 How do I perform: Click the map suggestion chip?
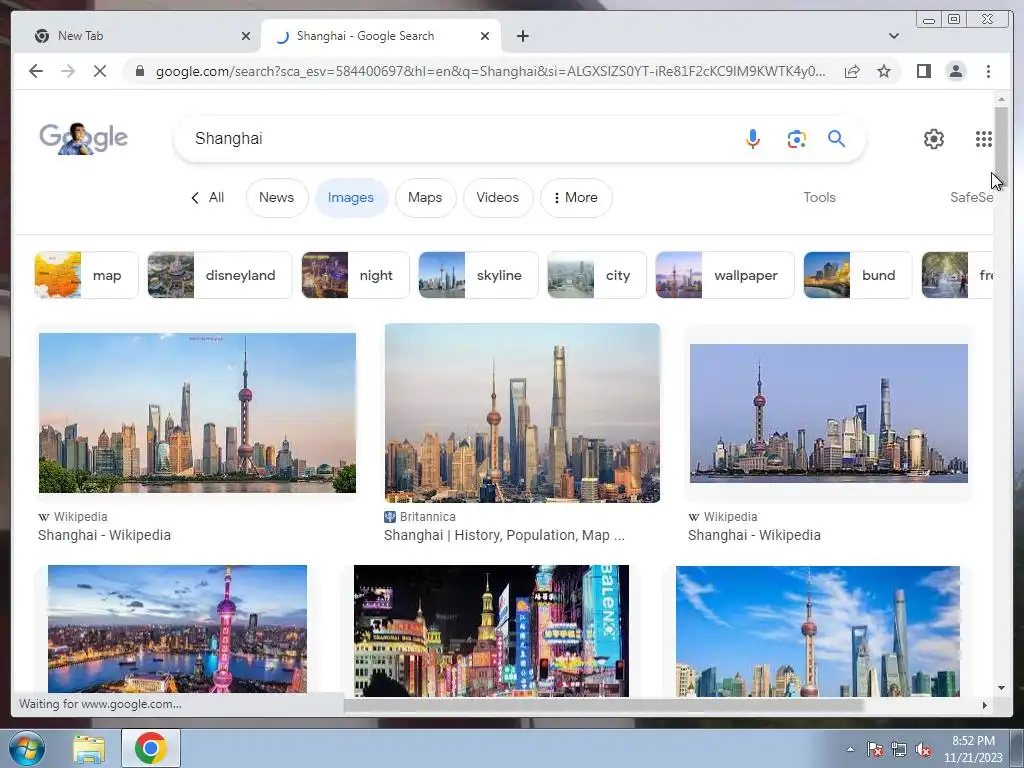pyautogui.click(x=86, y=275)
